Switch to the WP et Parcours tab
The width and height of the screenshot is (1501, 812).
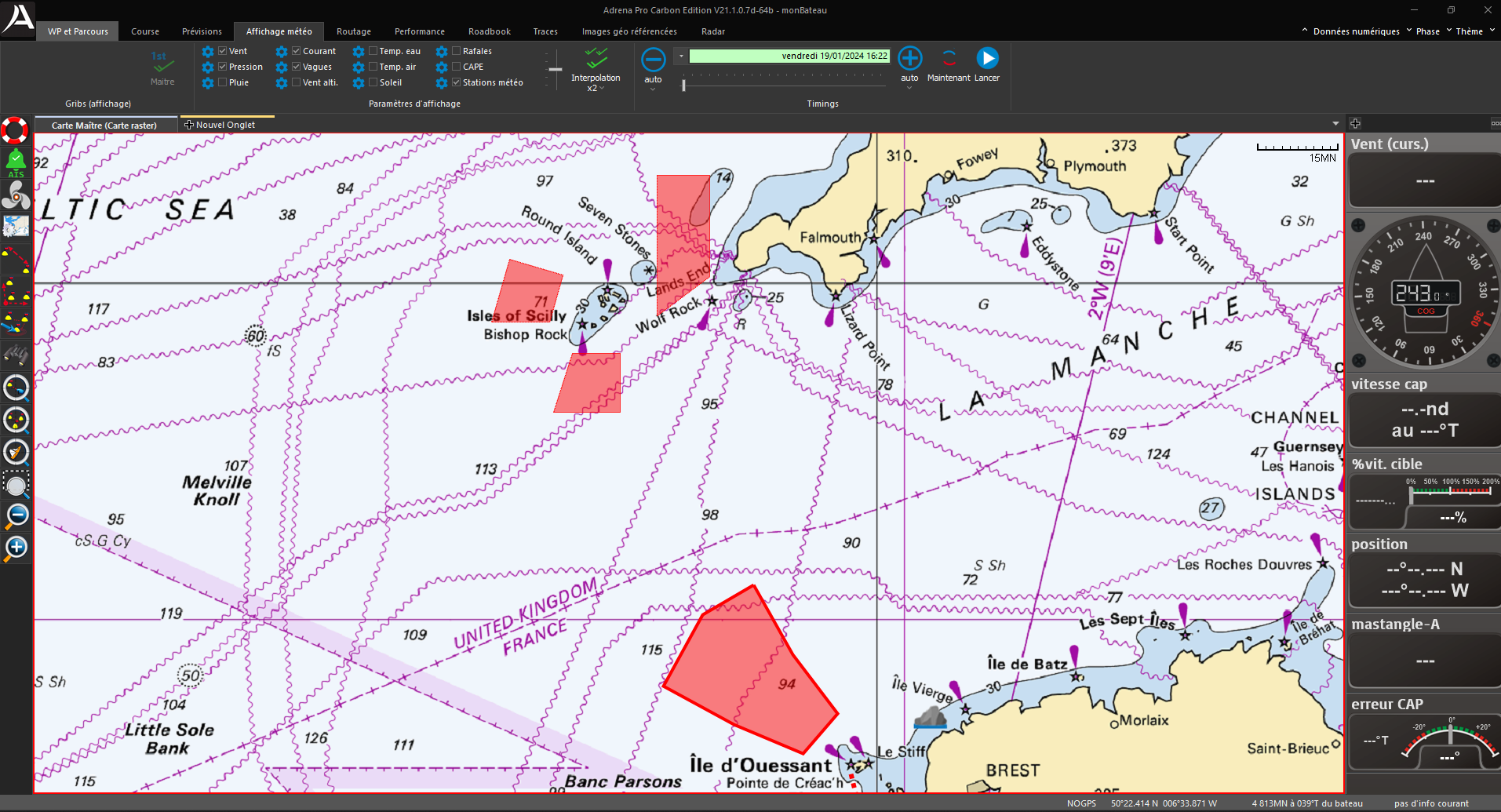point(78,31)
